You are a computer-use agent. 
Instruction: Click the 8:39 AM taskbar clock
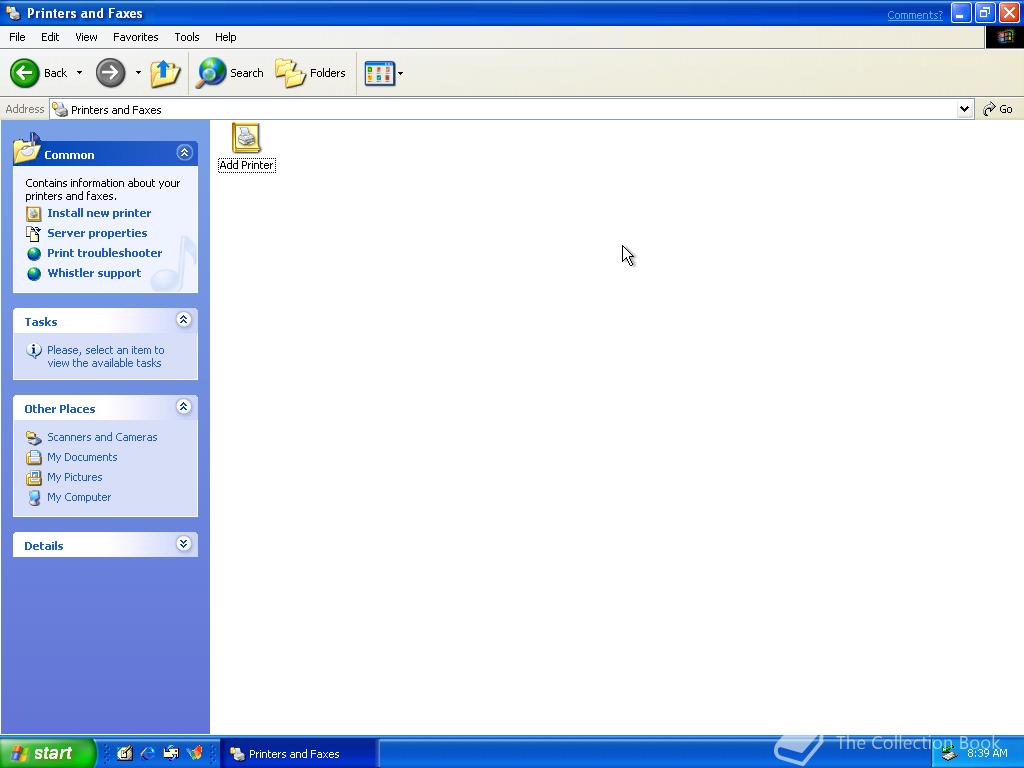[x=987, y=753]
